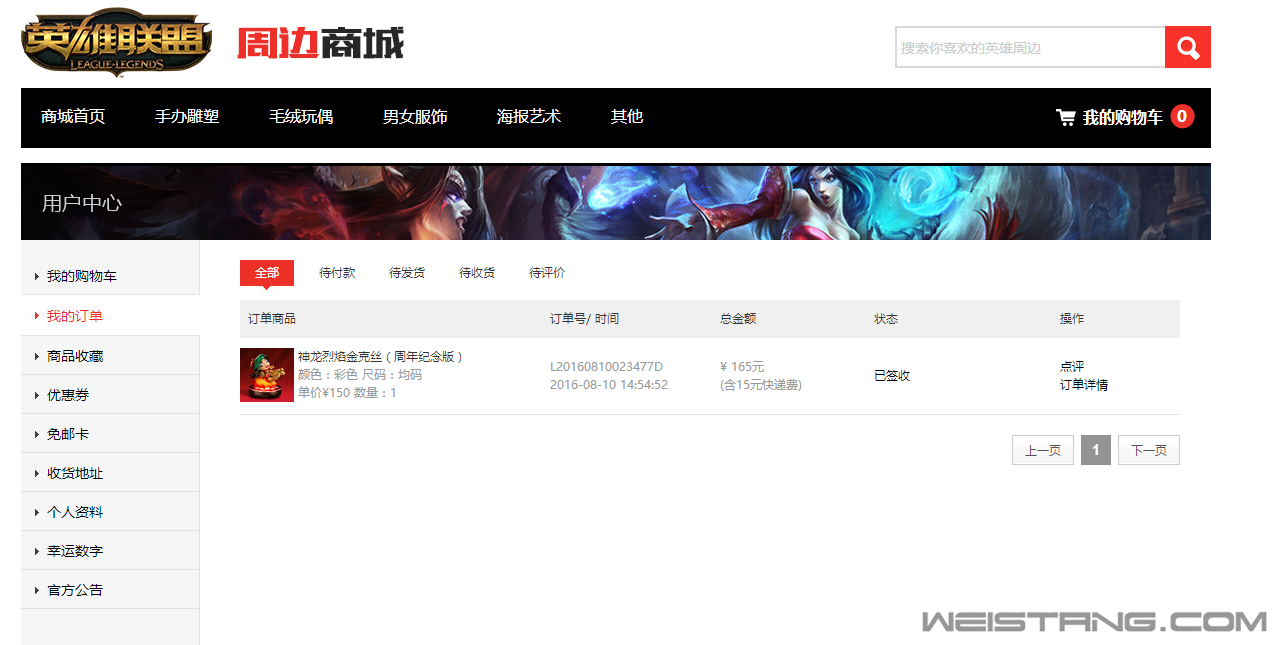Open 订单详情 for the order
Image resolution: width=1280 pixels, height=645 pixels.
coord(1084,385)
